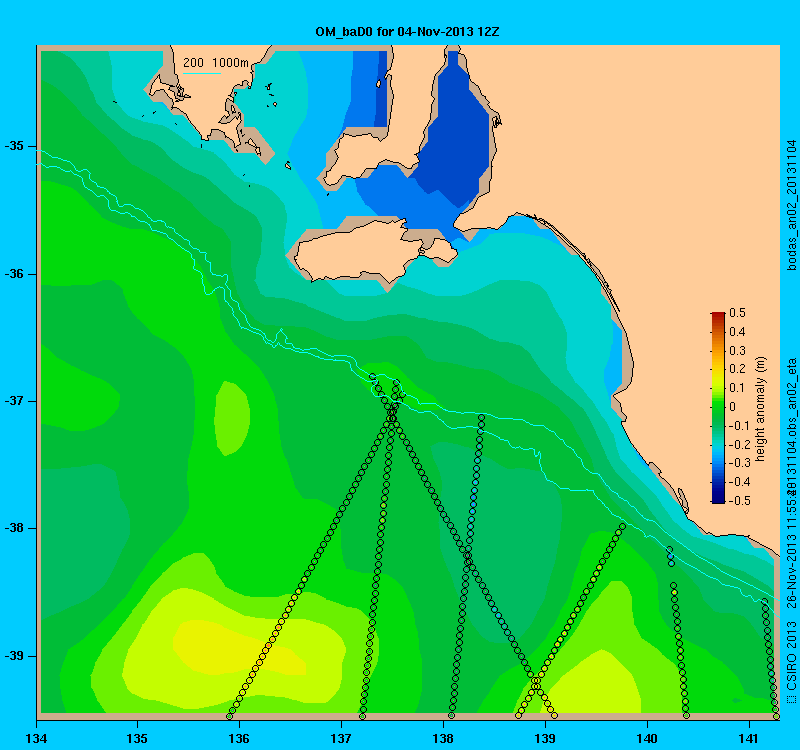Click the colorbar label positive '0.4'
This screenshot has width=800, height=750.
coord(737,332)
